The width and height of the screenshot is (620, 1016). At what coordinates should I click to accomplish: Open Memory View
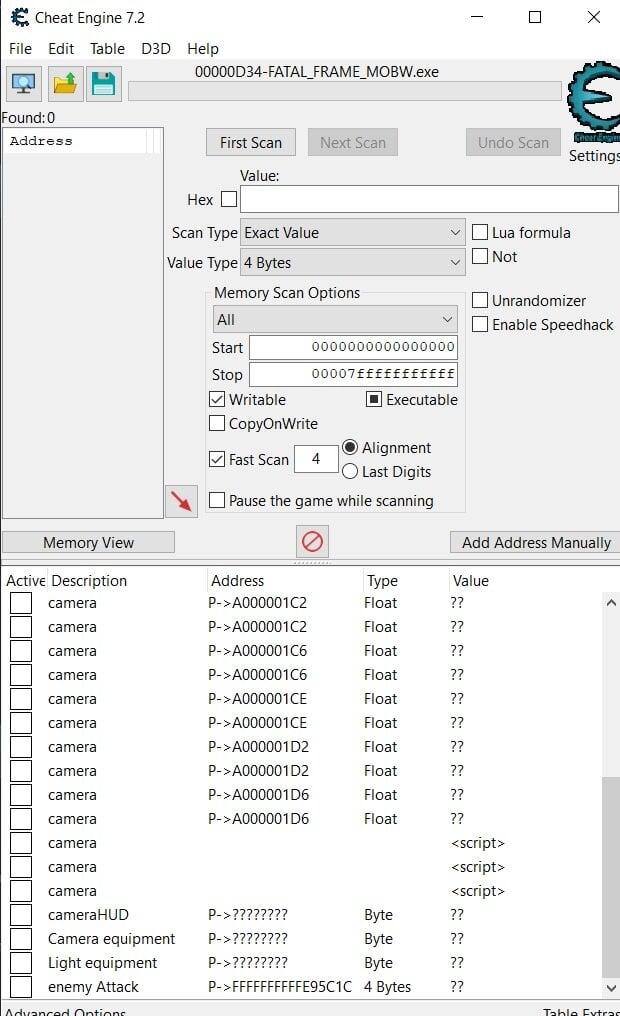tap(88, 542)
